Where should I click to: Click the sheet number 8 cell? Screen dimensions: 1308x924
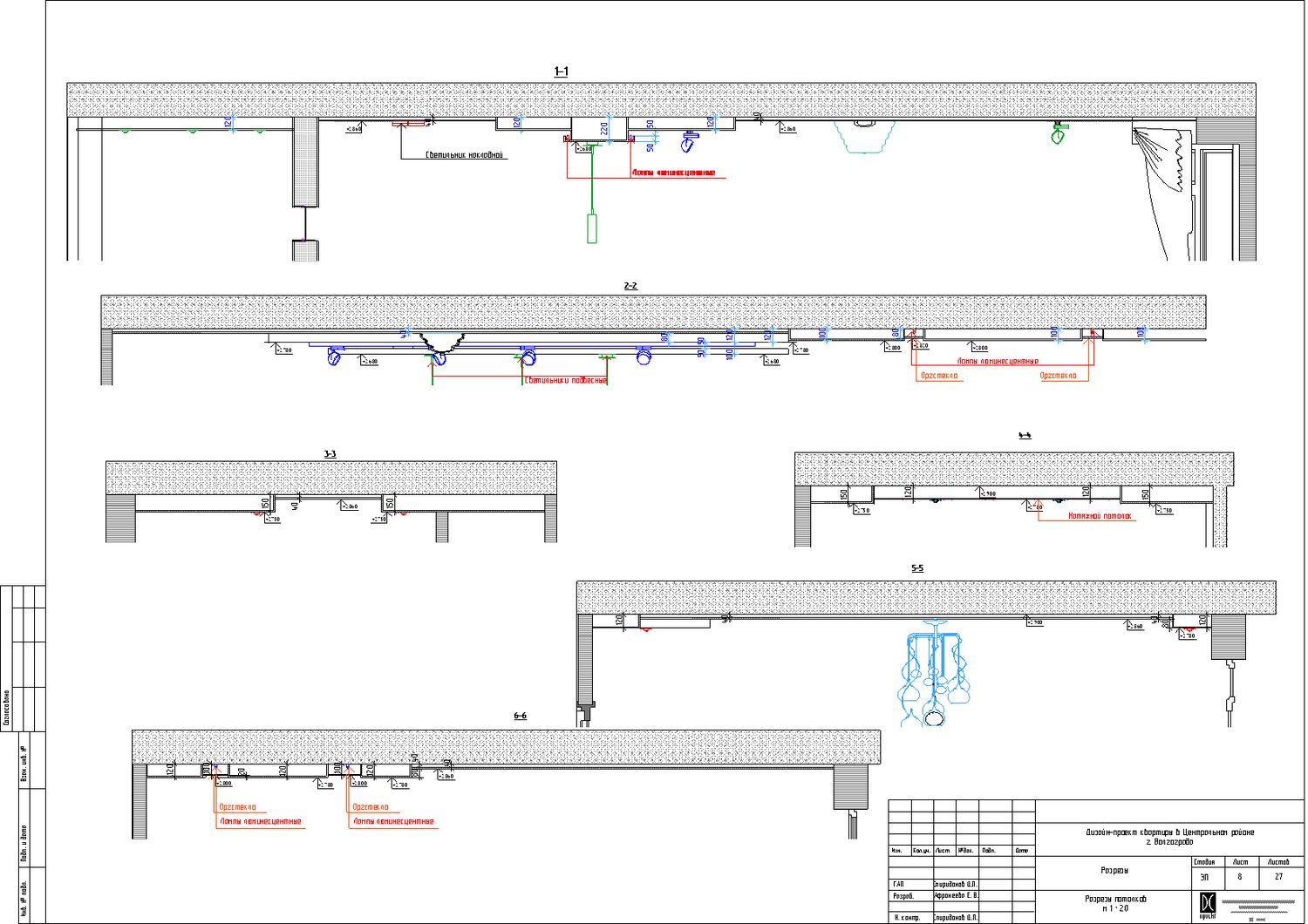point(1239,877)
